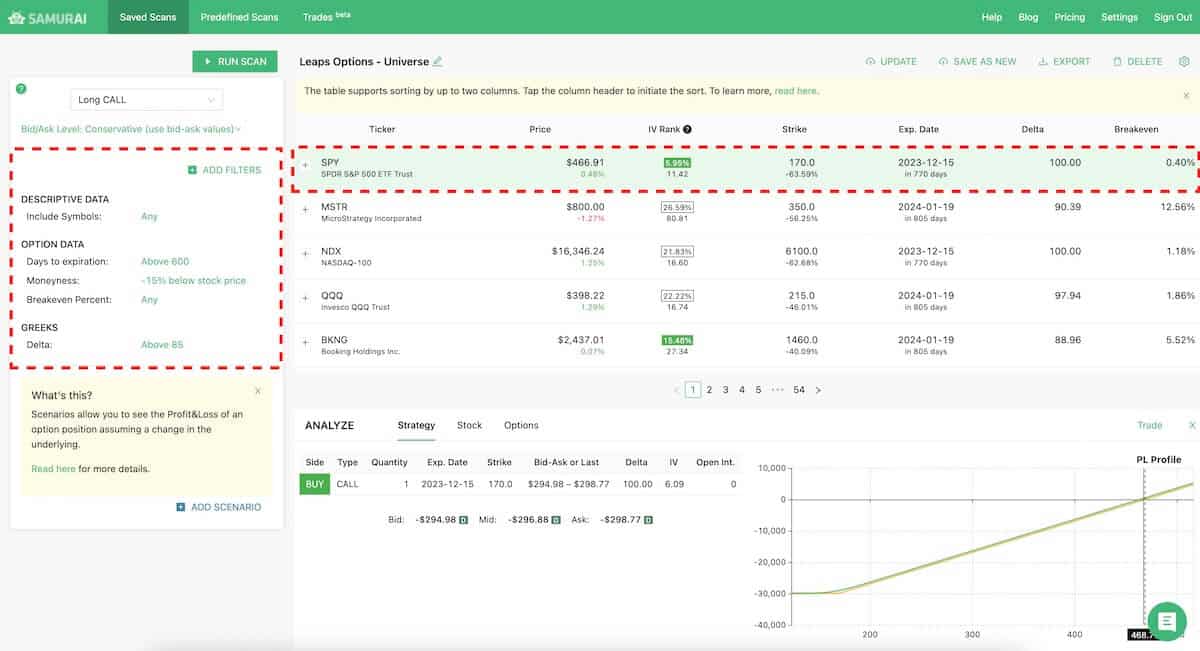Open scan settings gear icon
Viewport: 1200px width, 651px height.
point(1184,61)
